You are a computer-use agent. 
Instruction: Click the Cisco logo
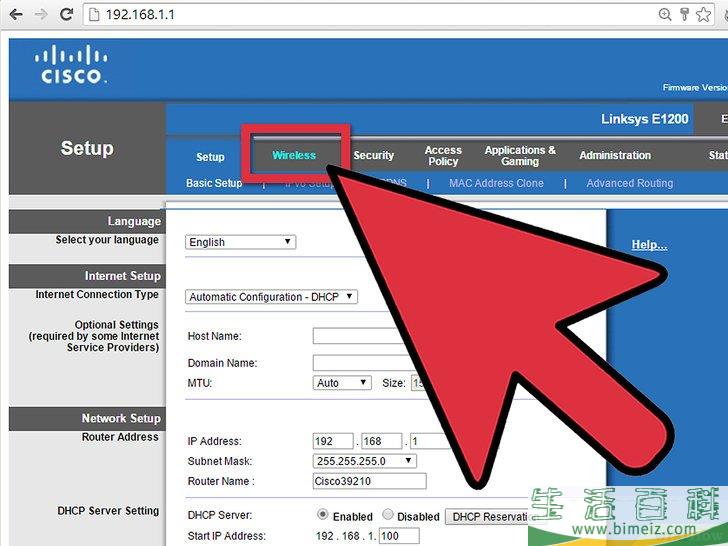(x=71, y=64)
